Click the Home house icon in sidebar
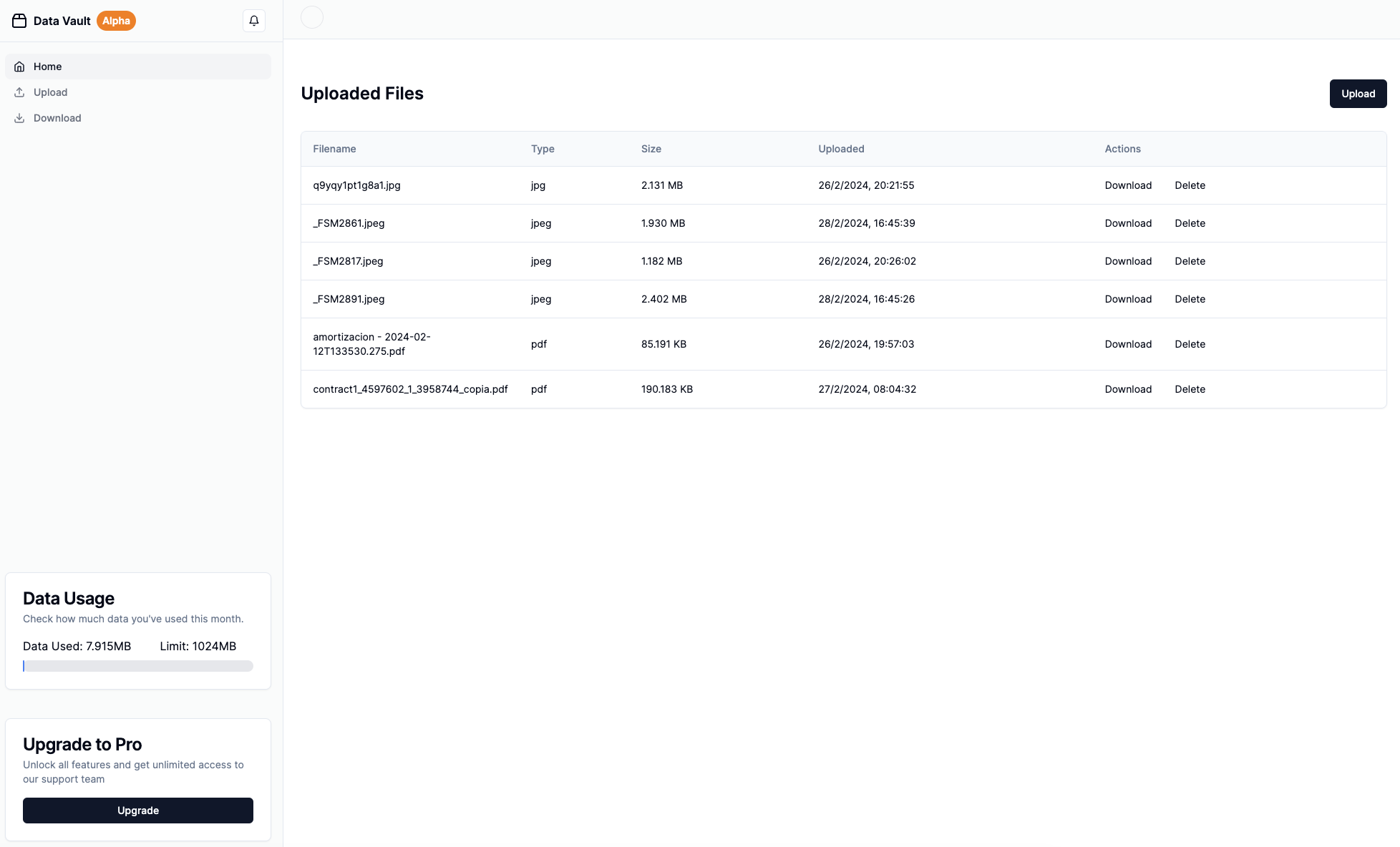Screen dimensions: 1400x847 (x=19, y=67)
